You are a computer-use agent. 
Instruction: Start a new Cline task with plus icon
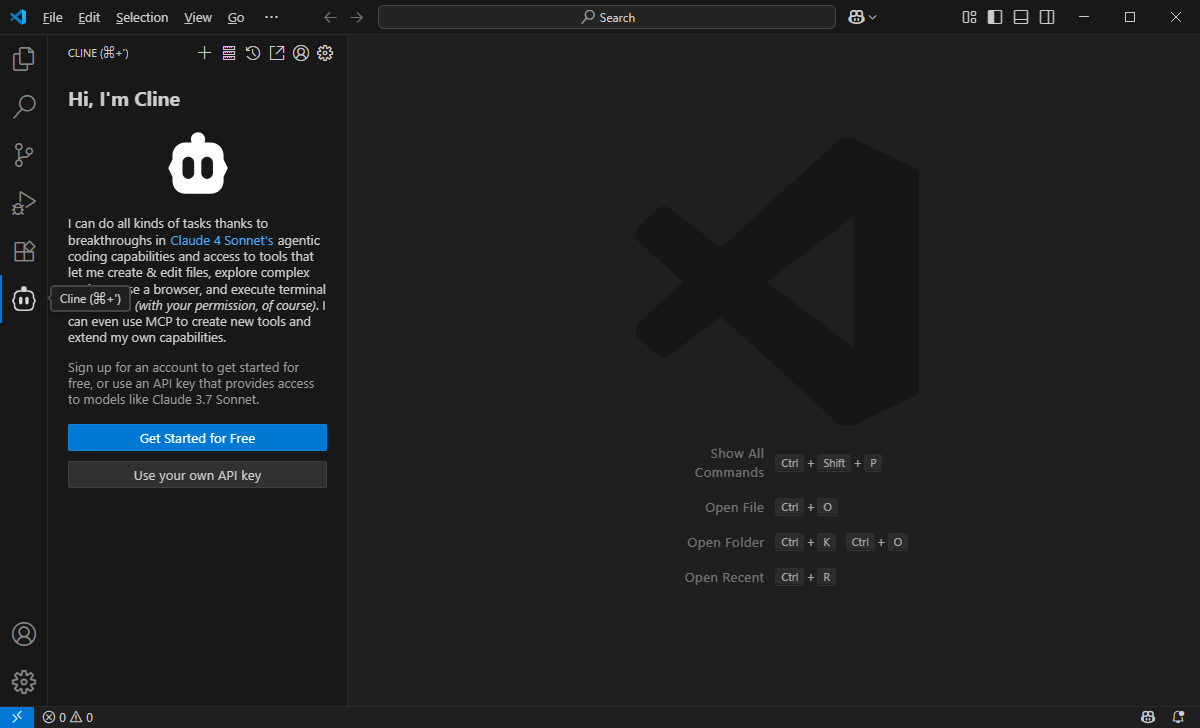(x=205, y=53)
